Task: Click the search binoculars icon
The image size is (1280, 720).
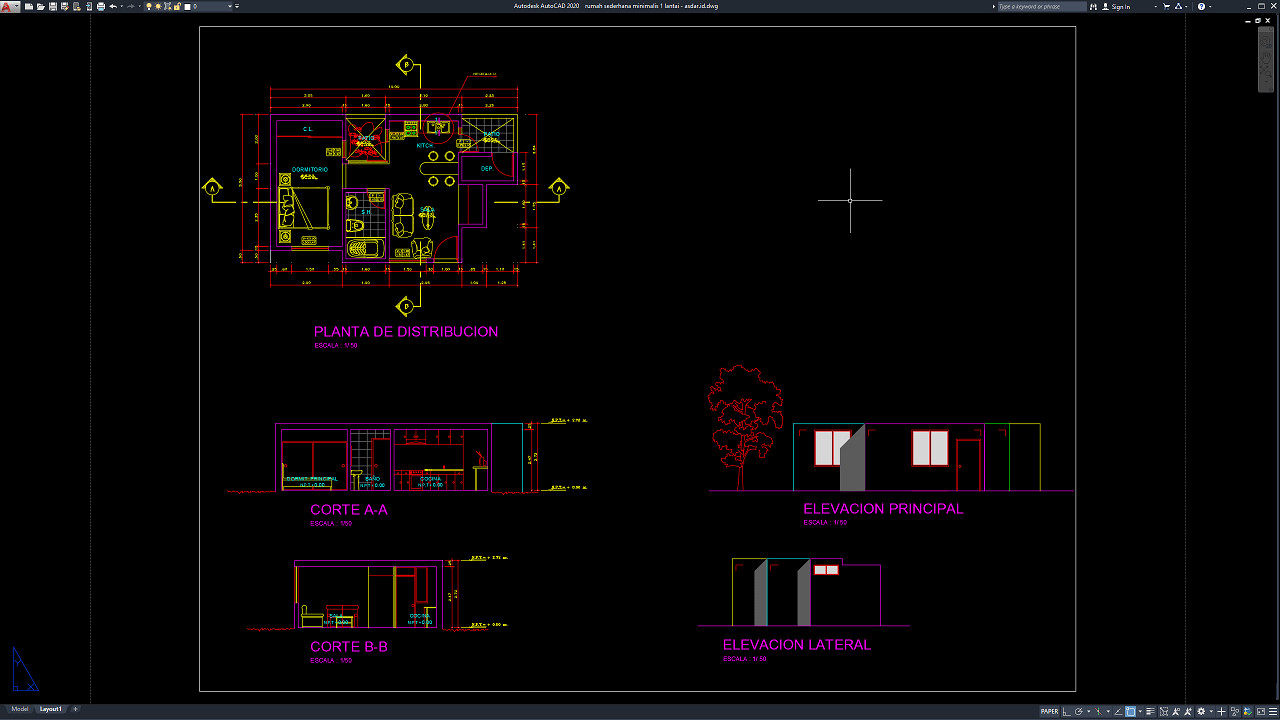Action: pyautogui.click(x=1093, y=6)
